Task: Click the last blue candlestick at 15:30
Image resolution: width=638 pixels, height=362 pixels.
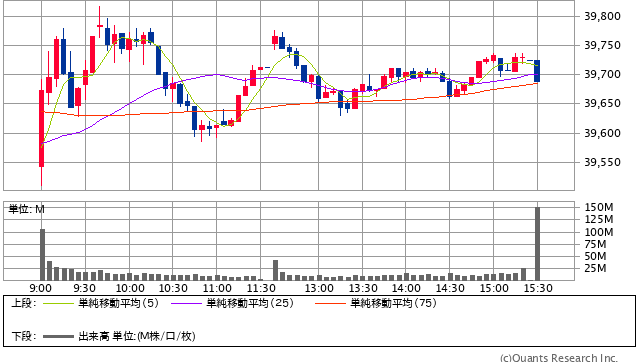Action: coord(537,71)
